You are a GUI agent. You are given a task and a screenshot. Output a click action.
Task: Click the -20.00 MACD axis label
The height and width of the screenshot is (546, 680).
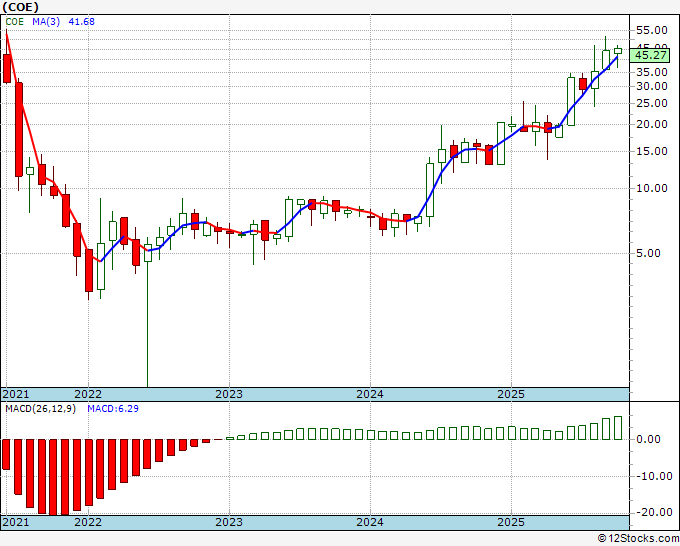654,512
